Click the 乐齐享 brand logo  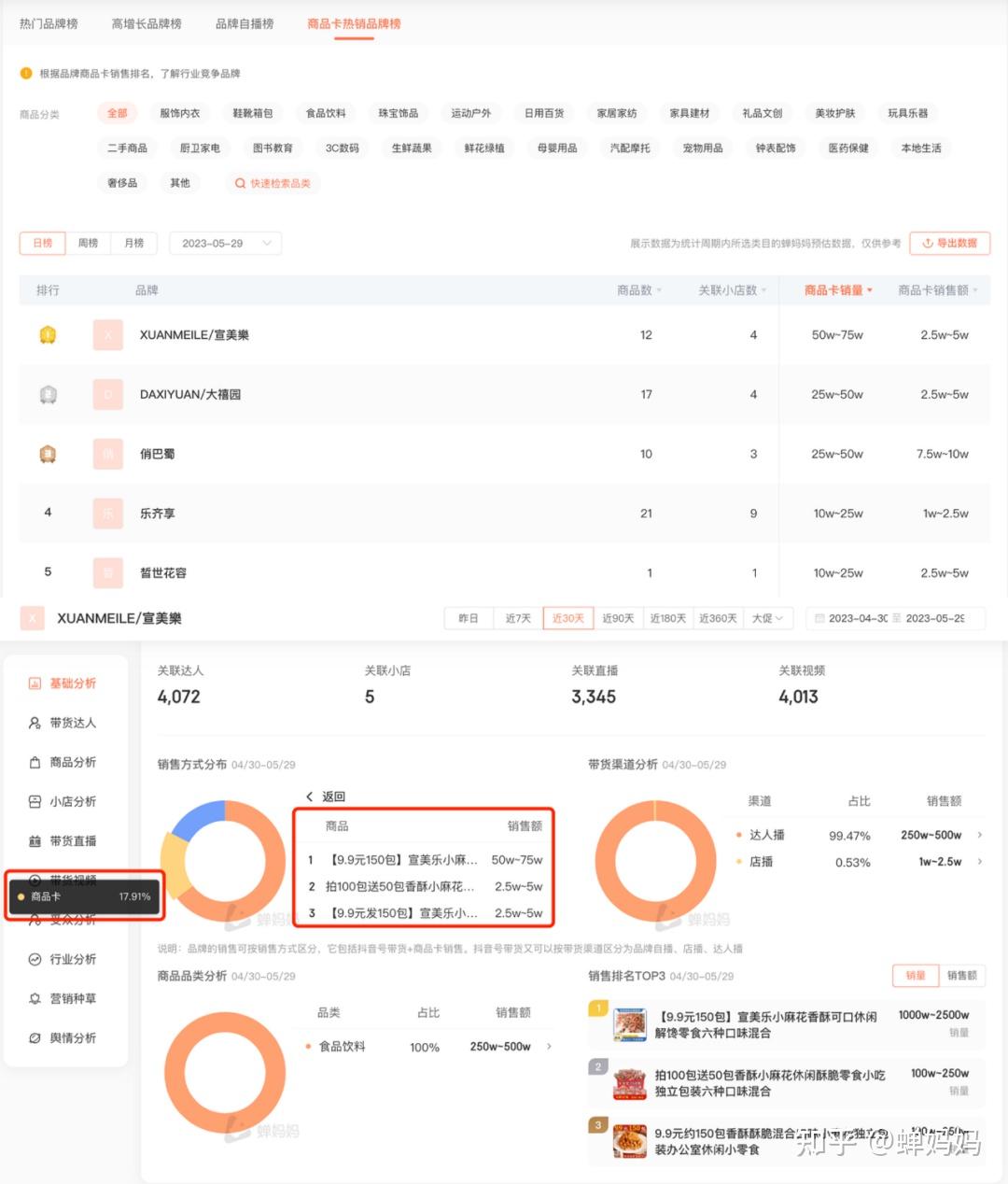108,513
